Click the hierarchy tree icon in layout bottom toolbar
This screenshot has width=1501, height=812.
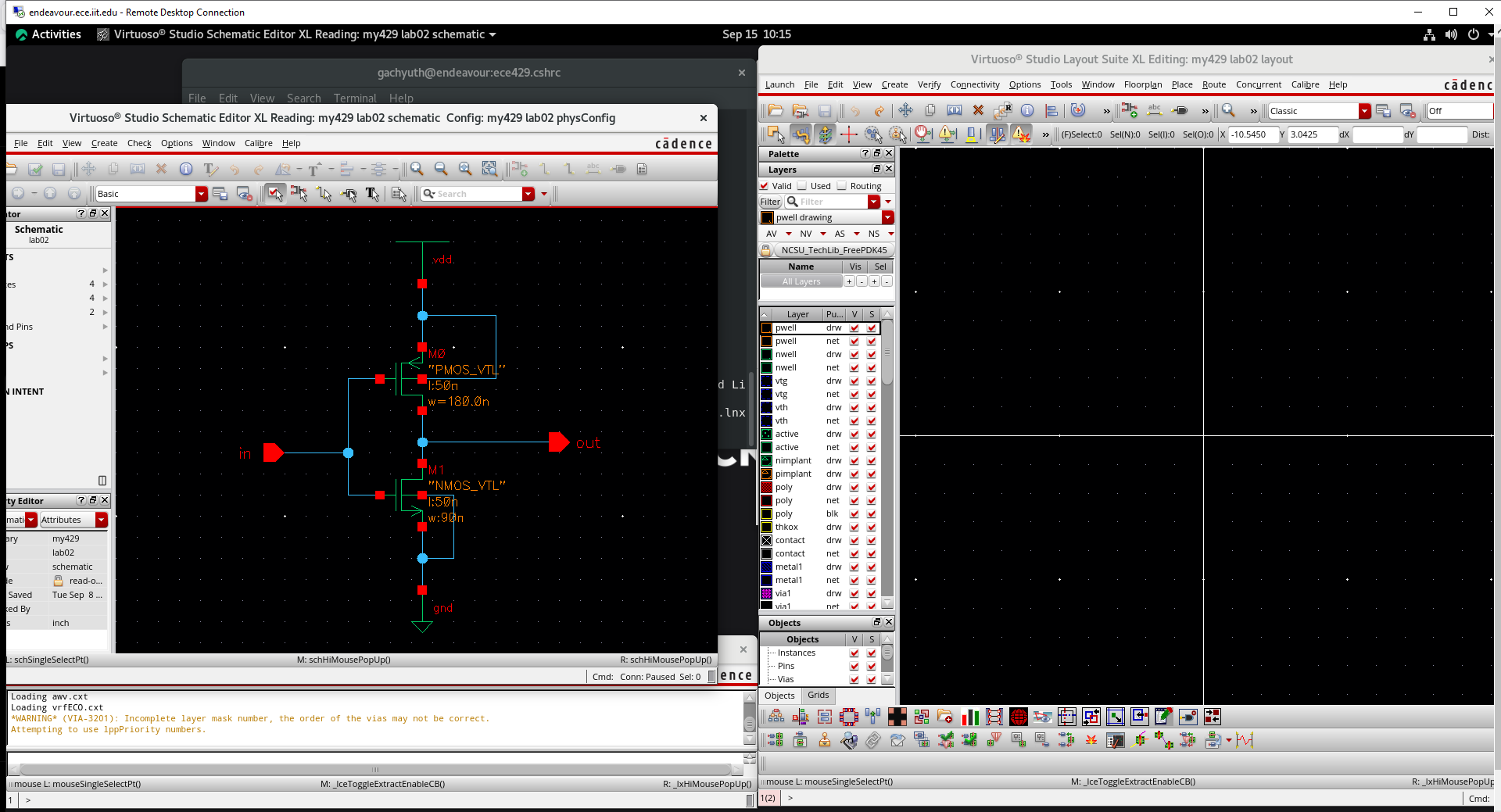coord(776,717)
